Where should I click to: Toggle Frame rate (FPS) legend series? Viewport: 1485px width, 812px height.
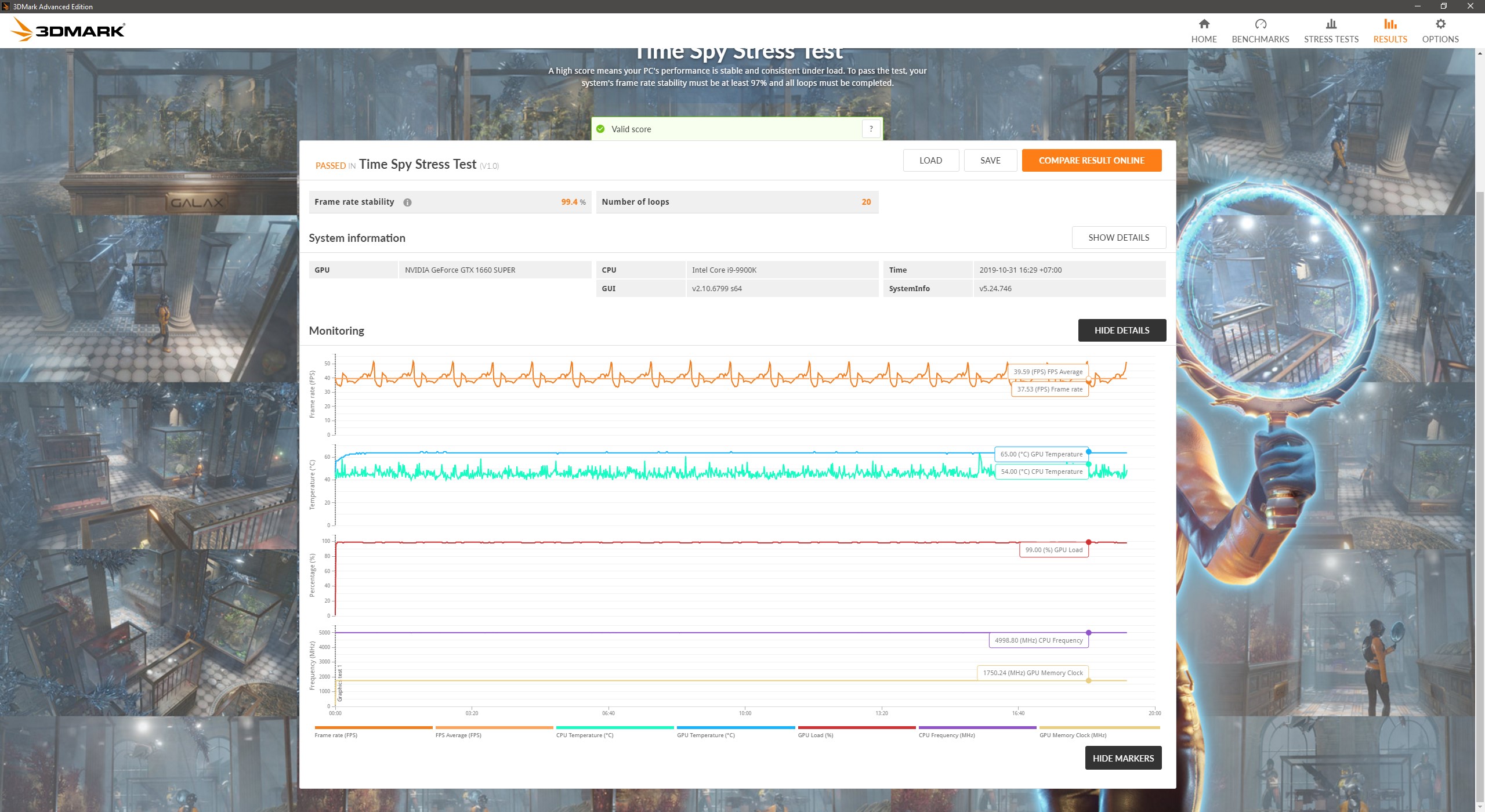373,732
